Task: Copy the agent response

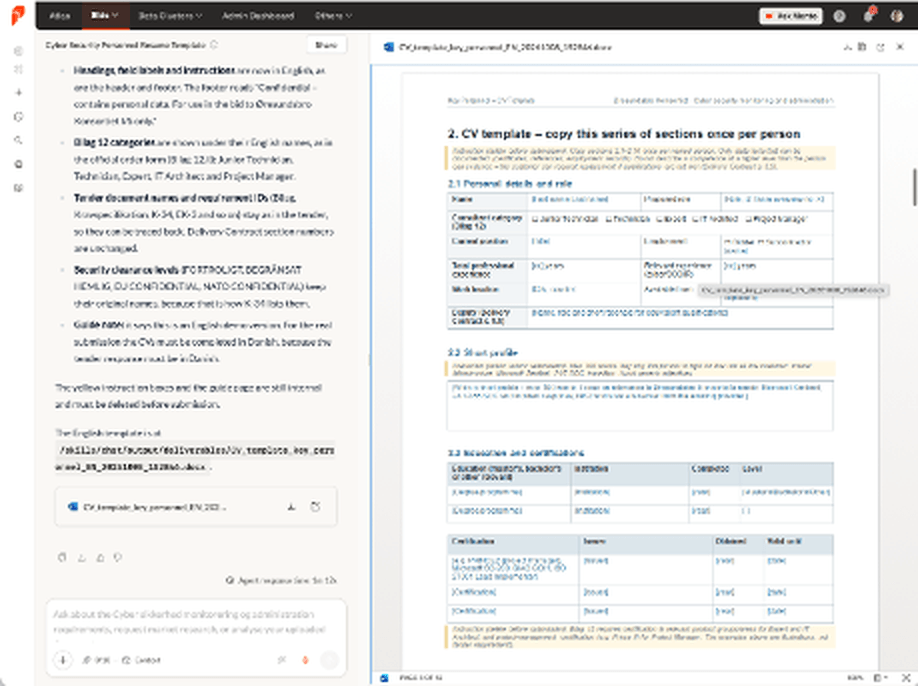Action: pos(62,558)
